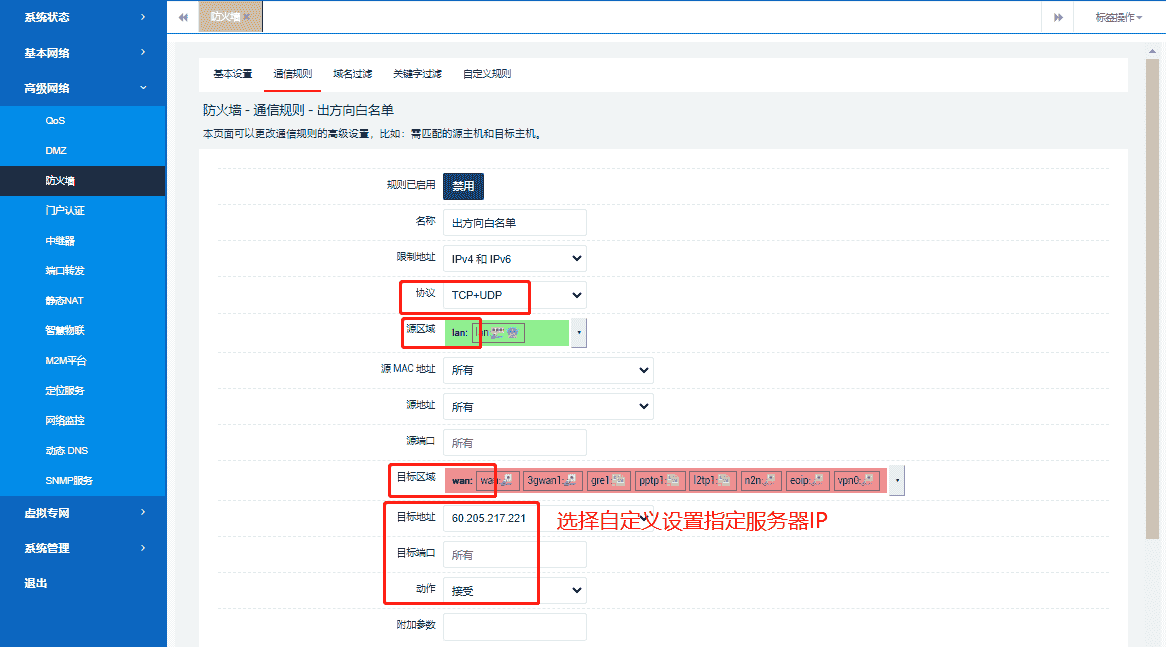Open the 限制地址 dropdown

(x=514, y=258)
